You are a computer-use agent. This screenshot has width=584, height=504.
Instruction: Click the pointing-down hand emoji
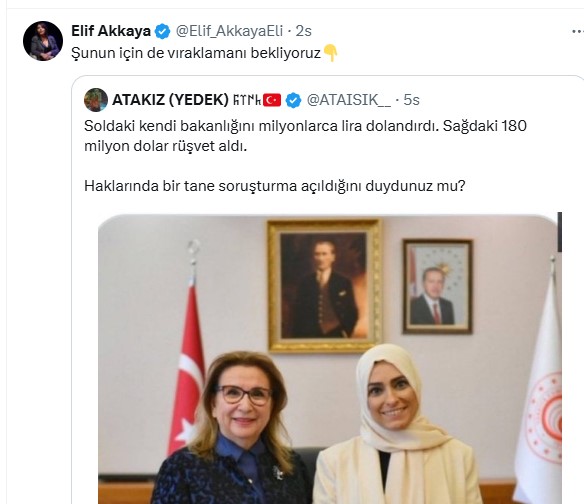330,53
